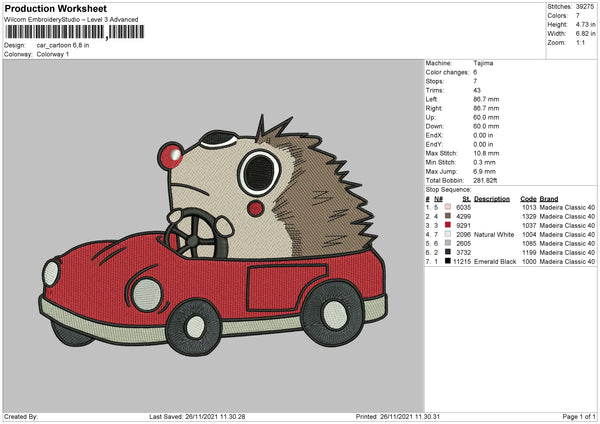The height and width of the screenshot is (424, 600).
Task: Click the Code column header
Action: 528,198
